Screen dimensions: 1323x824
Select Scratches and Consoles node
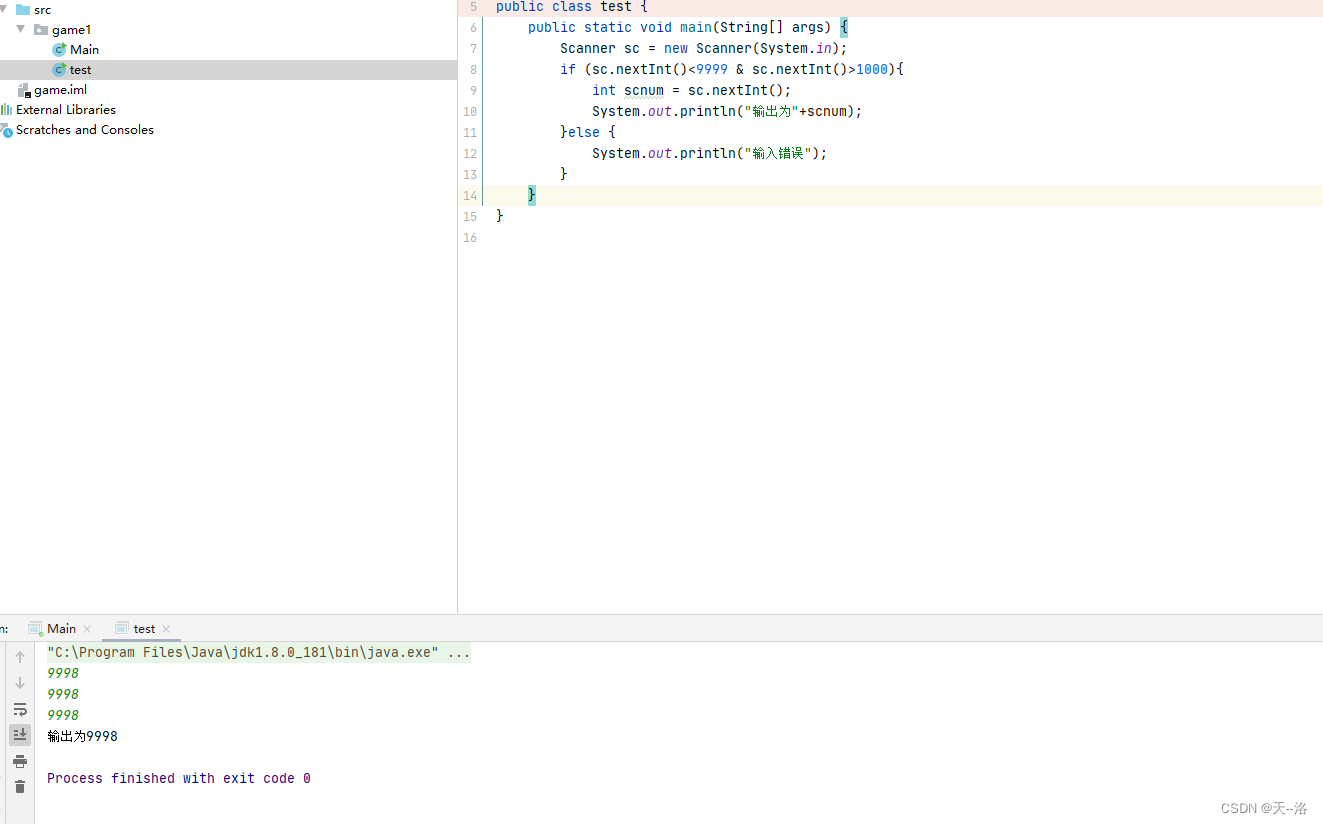pyautogui.click(x=85, y=130)
